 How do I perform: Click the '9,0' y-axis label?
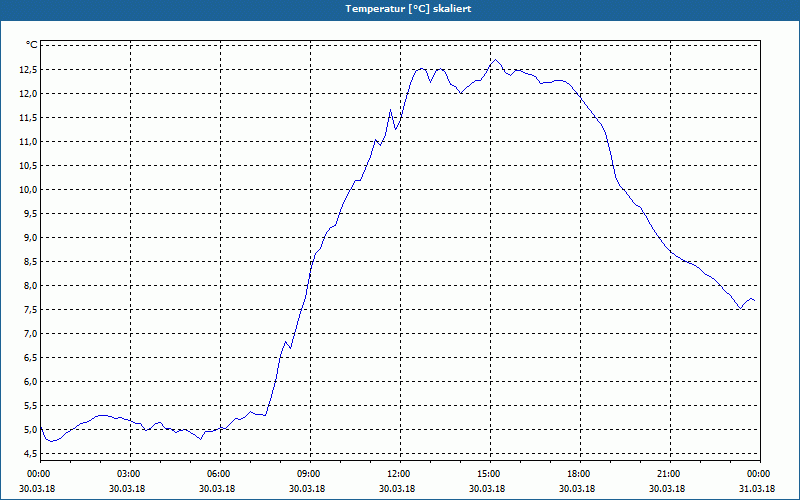point(30,237)
